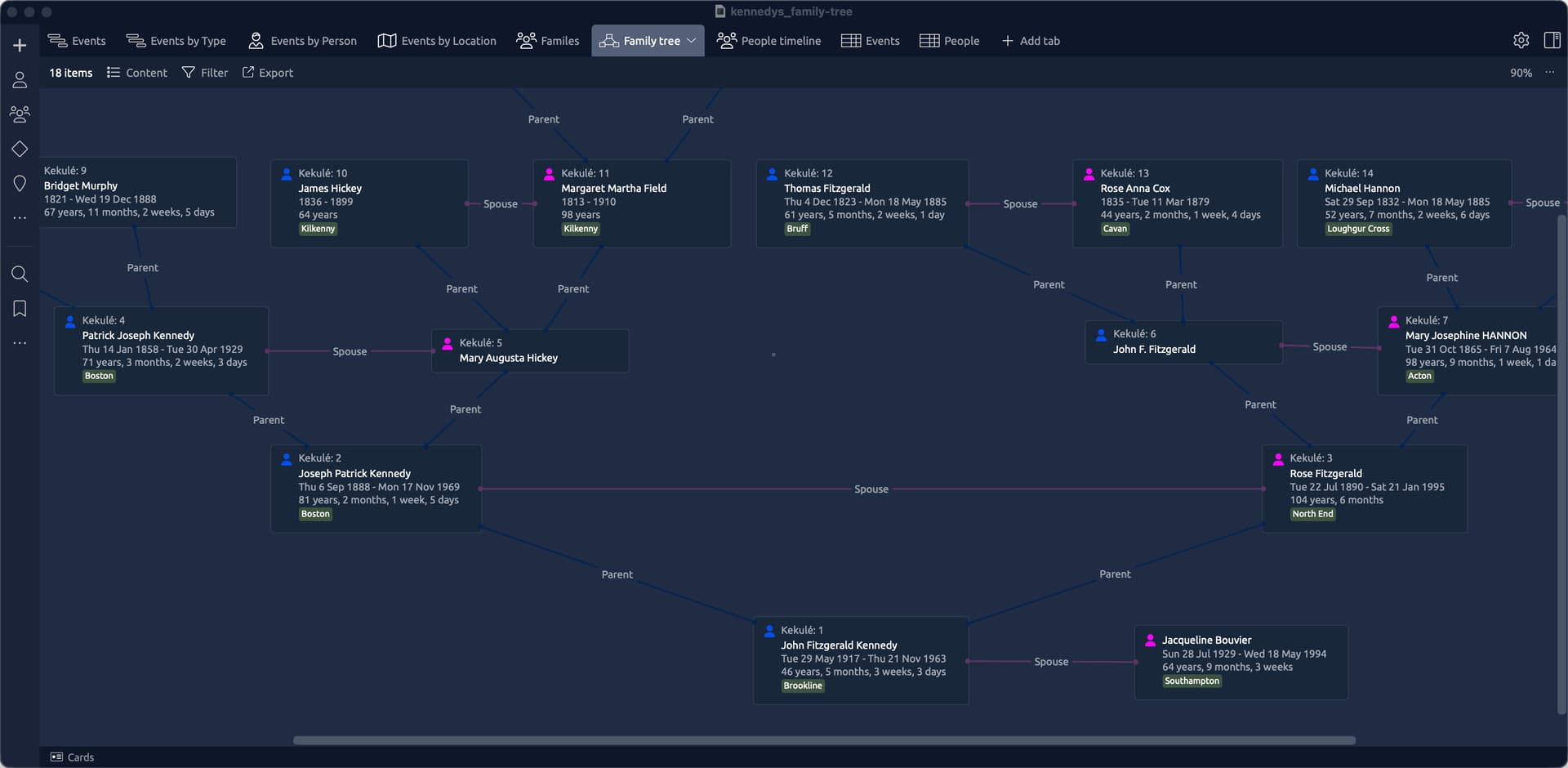The height and width of the screenshot is (768, 1568).
Task: Select the diamond tag sidebar icon
Action: tap(20, 149)
